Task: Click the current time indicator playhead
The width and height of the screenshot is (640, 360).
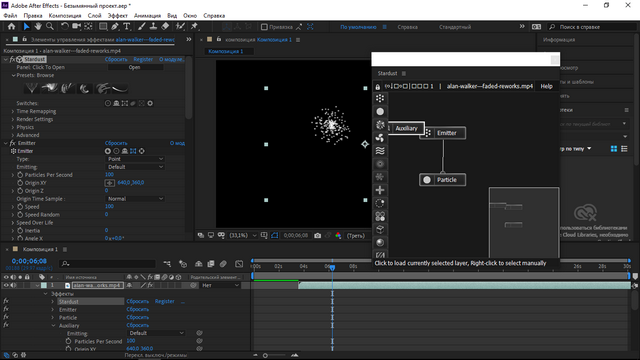Action: pos(332,268)
